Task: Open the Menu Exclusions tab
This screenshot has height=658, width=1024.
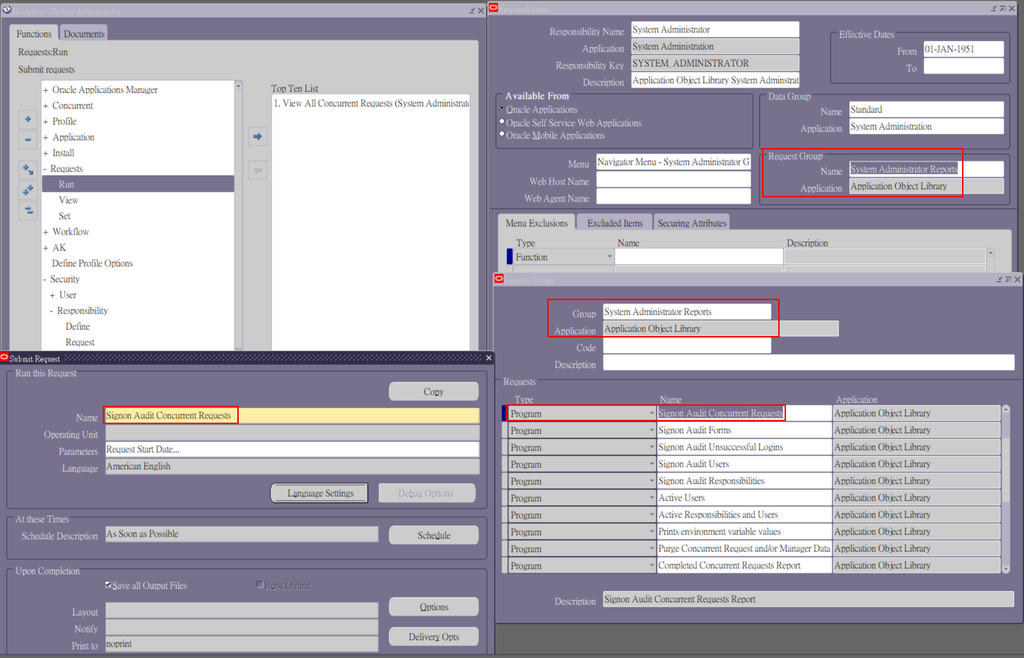Action: 536,223
